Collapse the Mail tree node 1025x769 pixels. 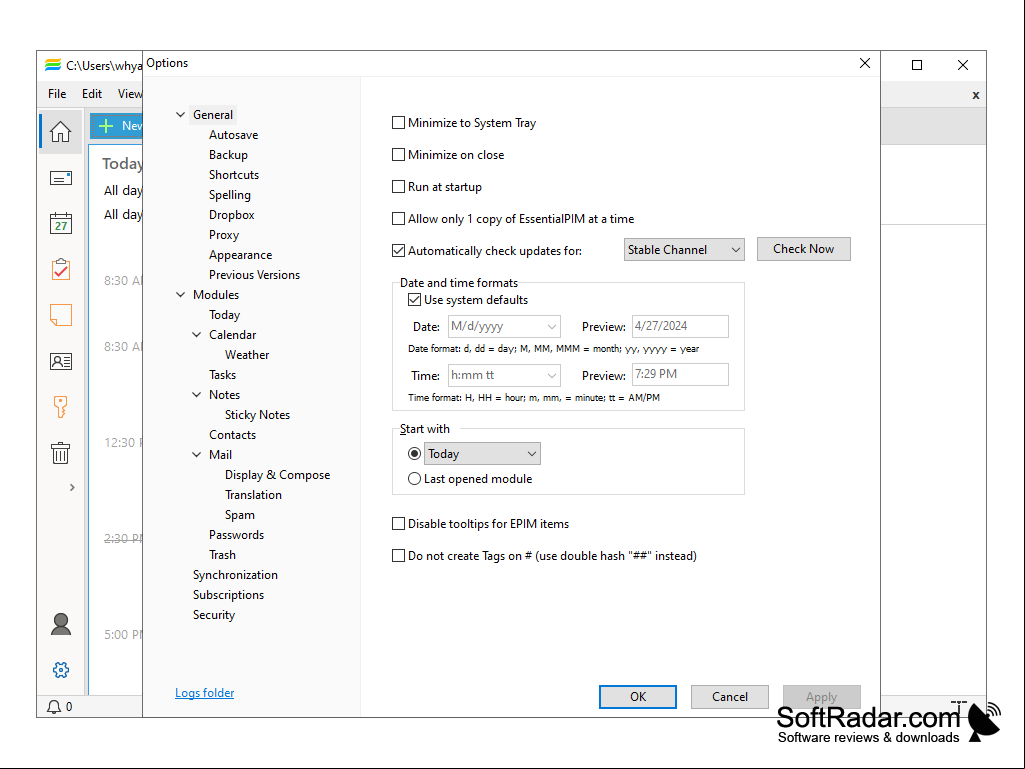tap(196, 454)
